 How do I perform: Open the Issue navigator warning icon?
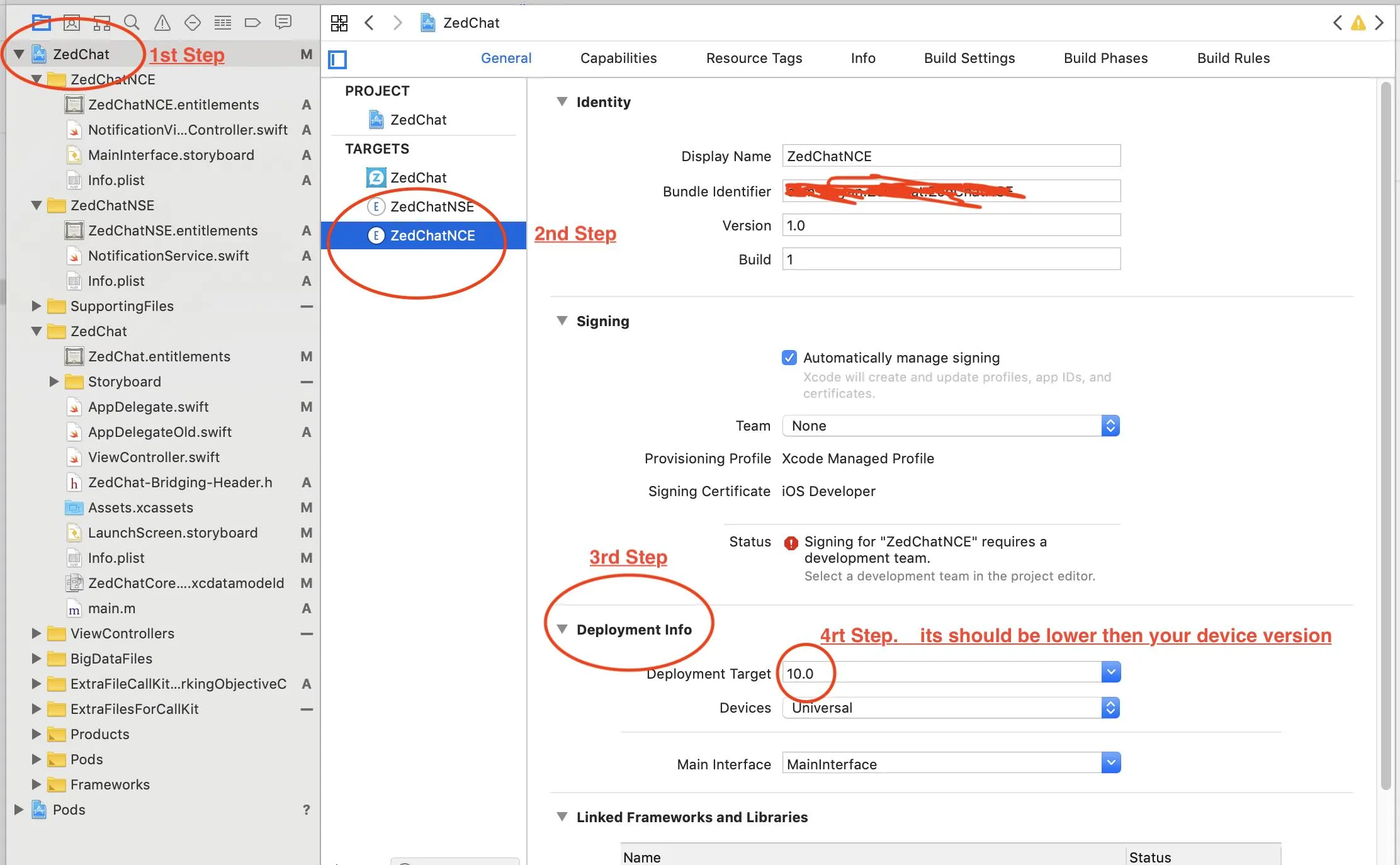pos(162,23)
